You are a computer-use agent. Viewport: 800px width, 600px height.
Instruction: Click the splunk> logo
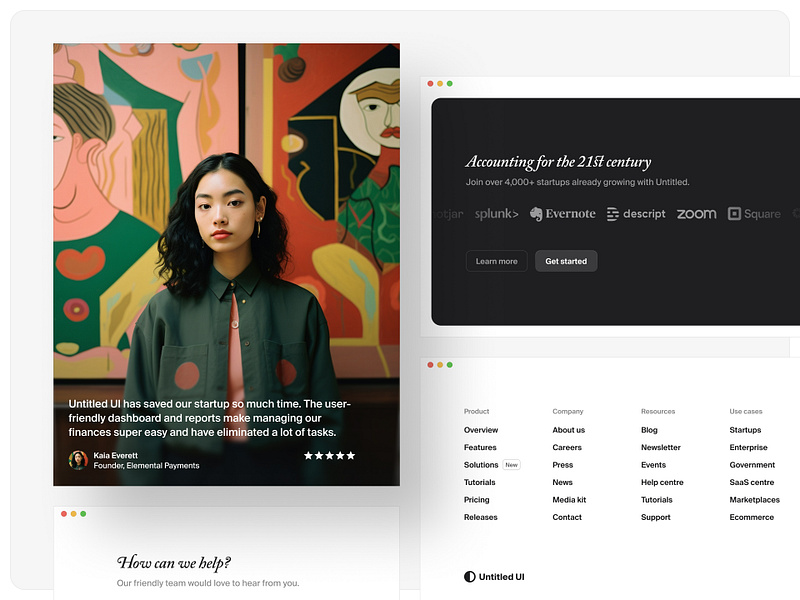click(x=496, y=214)
